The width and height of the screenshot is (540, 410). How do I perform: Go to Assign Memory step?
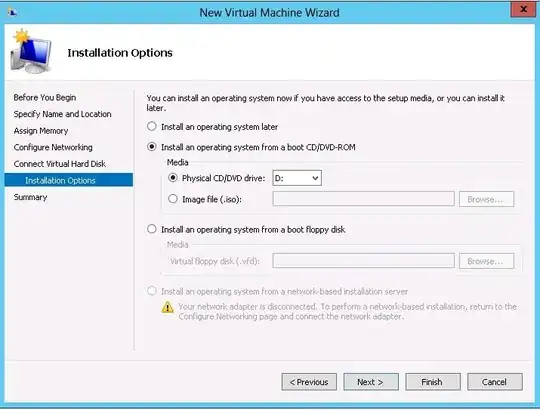41,131
